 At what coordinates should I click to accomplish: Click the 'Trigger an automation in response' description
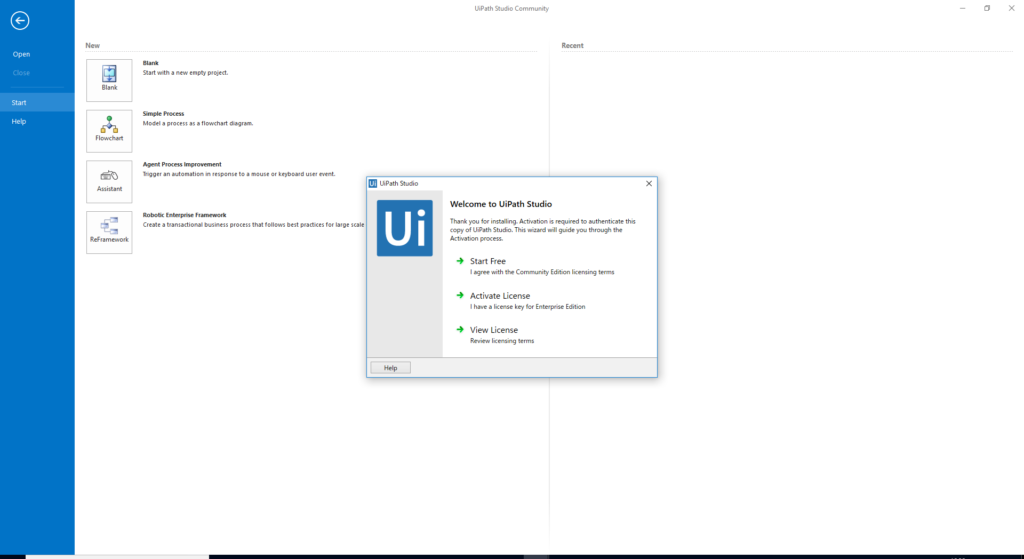click(x=239, y=174)
